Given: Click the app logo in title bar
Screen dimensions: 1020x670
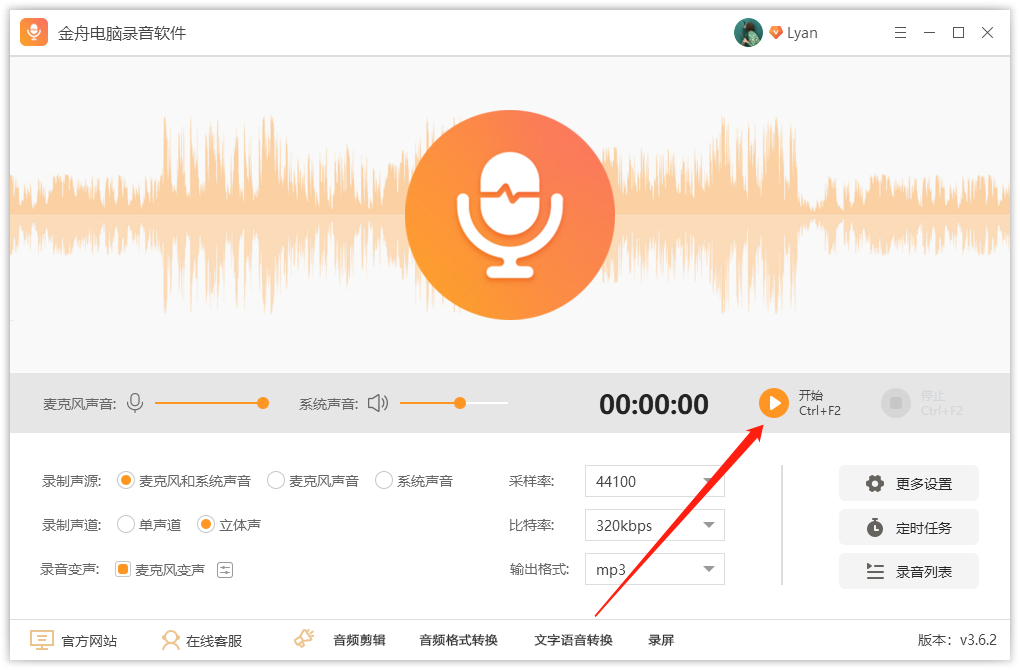Looking at the screenshot, I should click(34, 32).
